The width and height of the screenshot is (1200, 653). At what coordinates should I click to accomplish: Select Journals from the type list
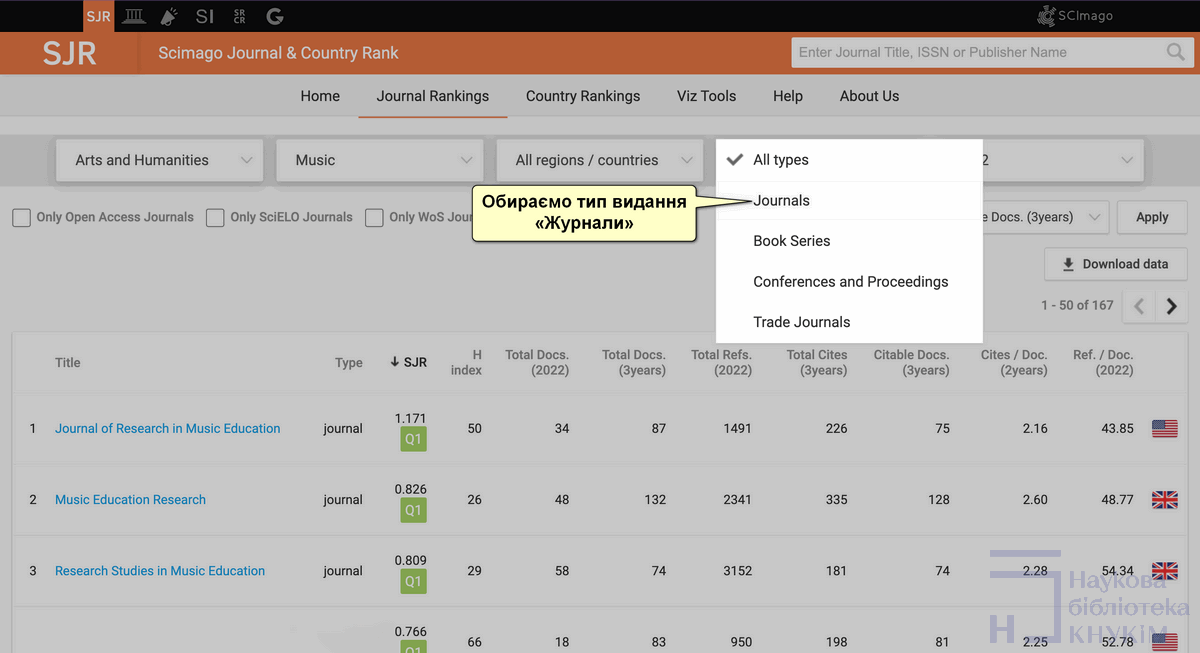point(781,201)
